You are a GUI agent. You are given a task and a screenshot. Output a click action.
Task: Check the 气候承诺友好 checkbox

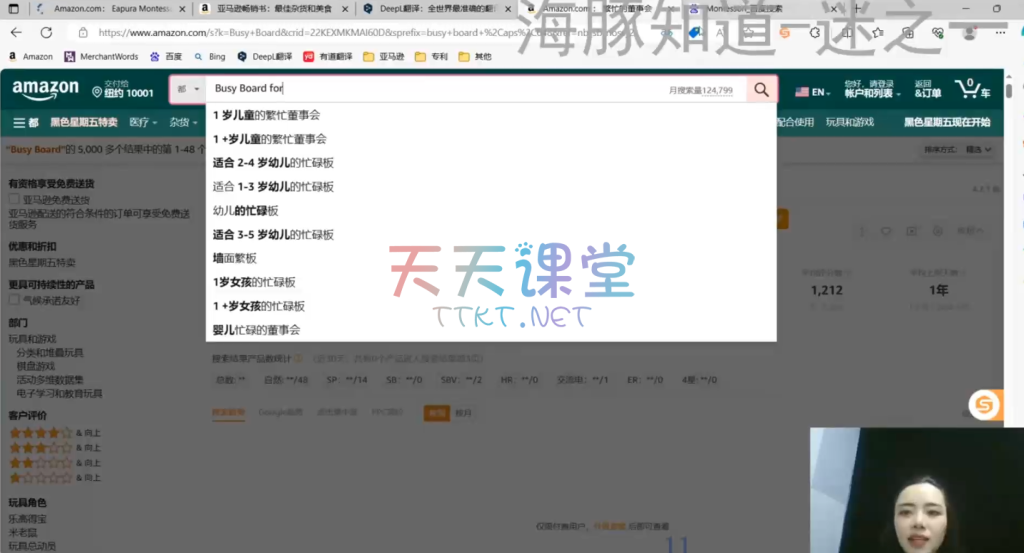click(14, 299)
